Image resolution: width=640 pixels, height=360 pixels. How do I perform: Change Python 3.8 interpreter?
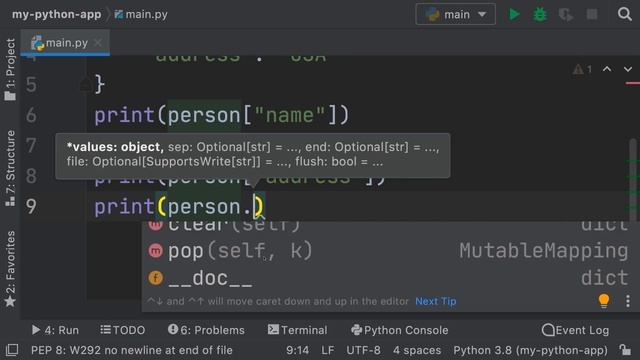[530, 350]
